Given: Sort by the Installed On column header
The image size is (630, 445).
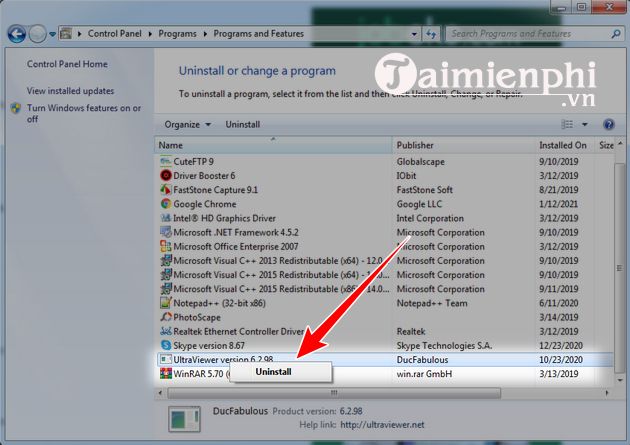Looking at the screenshot, I should 565,145.
